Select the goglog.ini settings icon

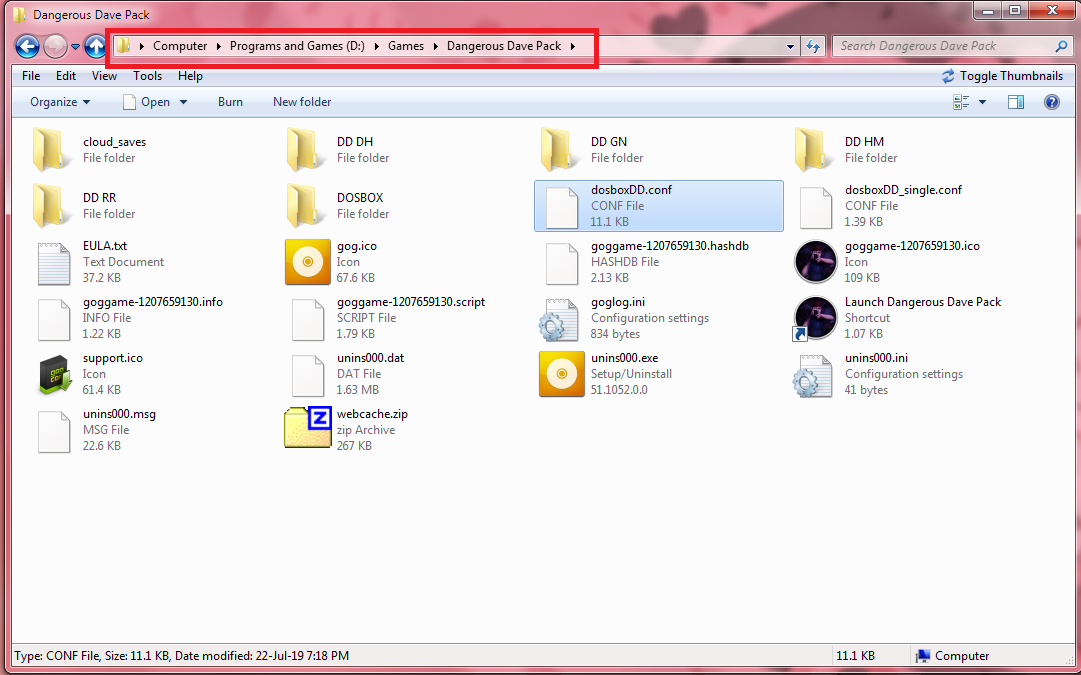pos(558,319)
